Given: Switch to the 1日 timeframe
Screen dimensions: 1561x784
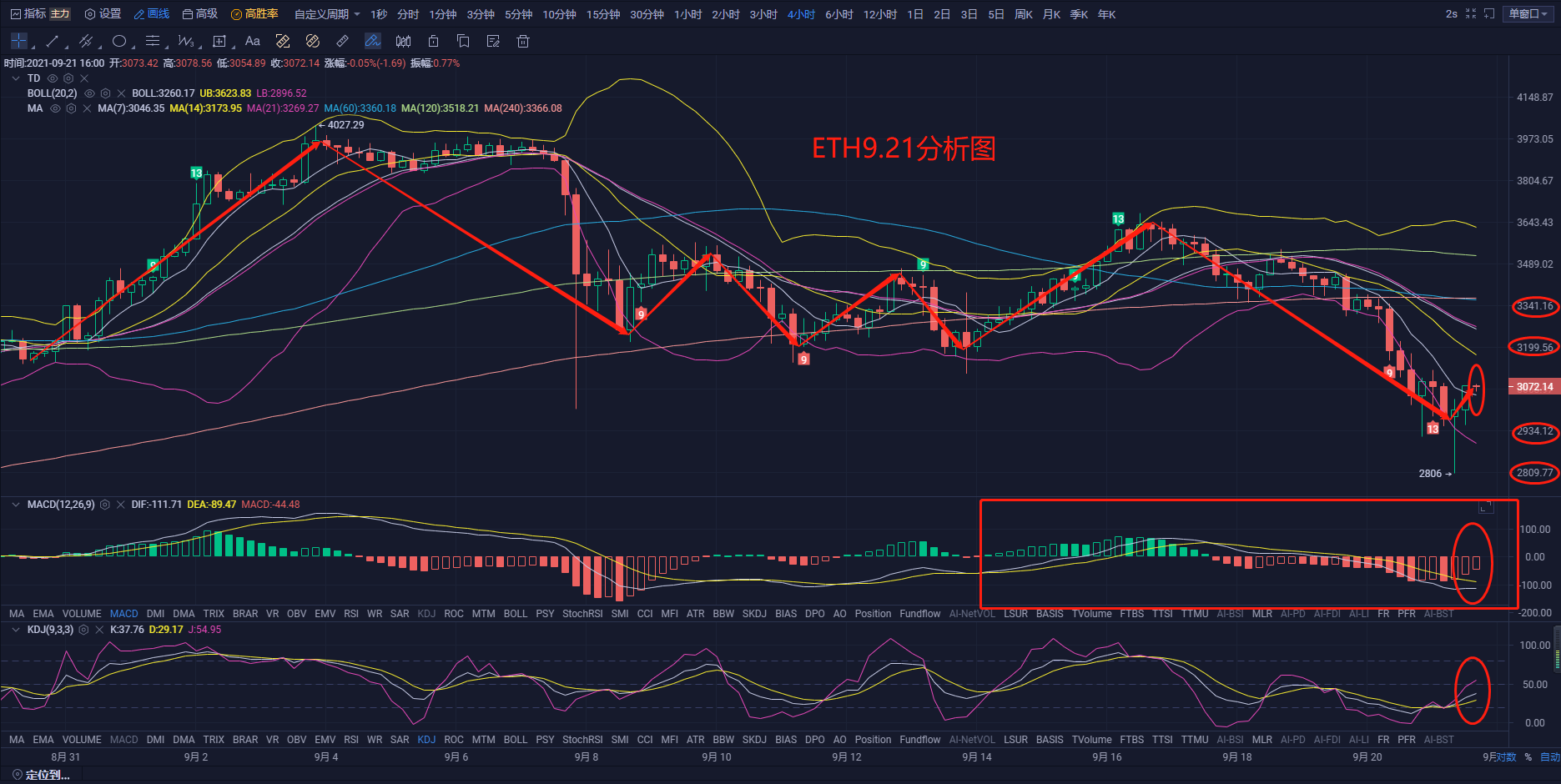Looking at the screenshot, I should coord(915,14).
